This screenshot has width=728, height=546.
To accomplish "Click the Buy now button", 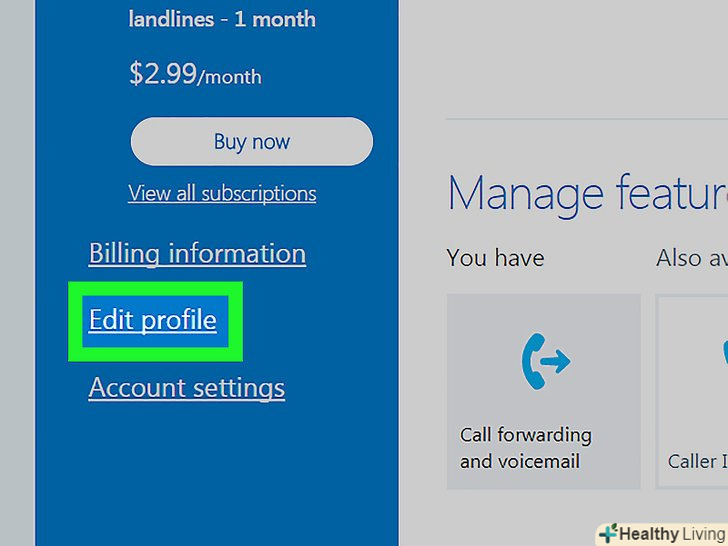I will tap(252, 142).
